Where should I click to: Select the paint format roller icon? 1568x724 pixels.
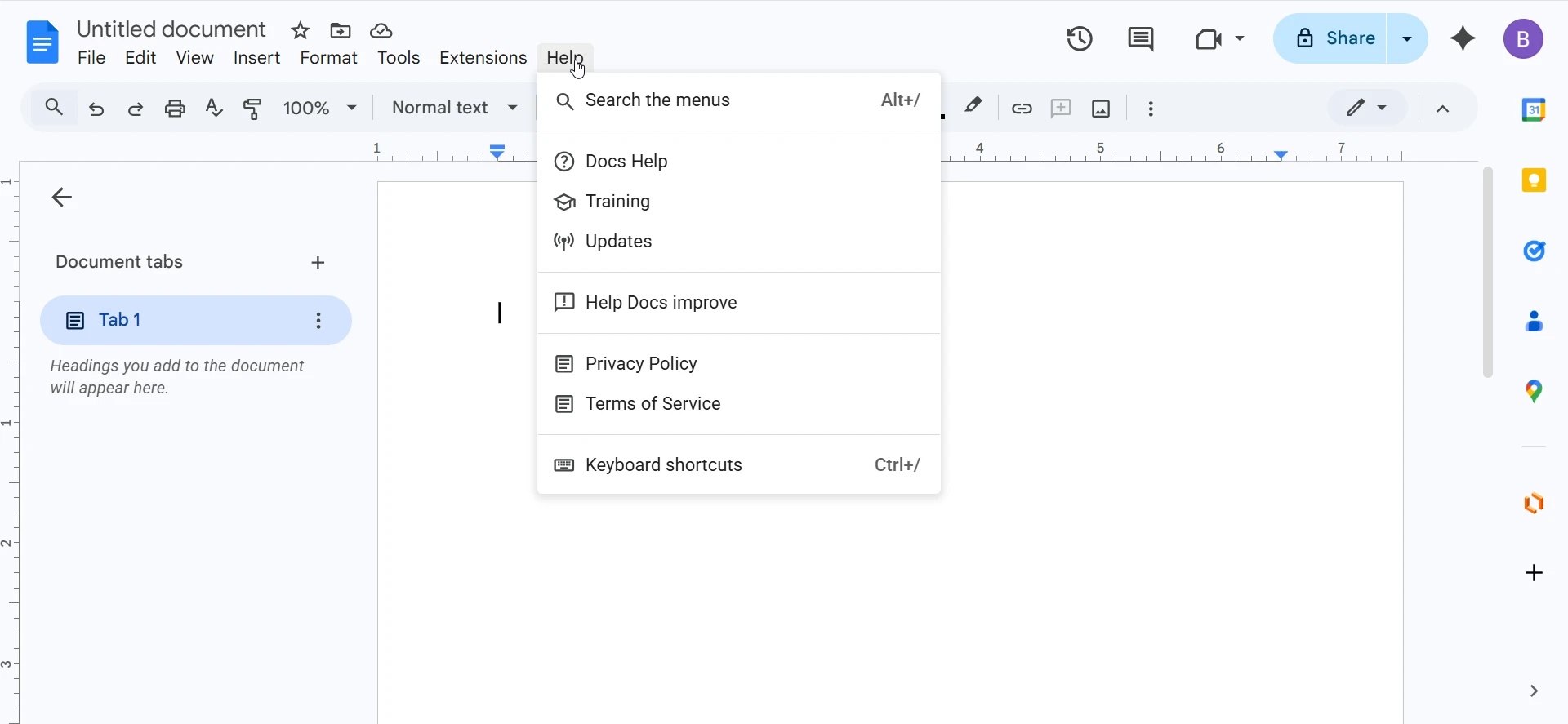(253, 108)
